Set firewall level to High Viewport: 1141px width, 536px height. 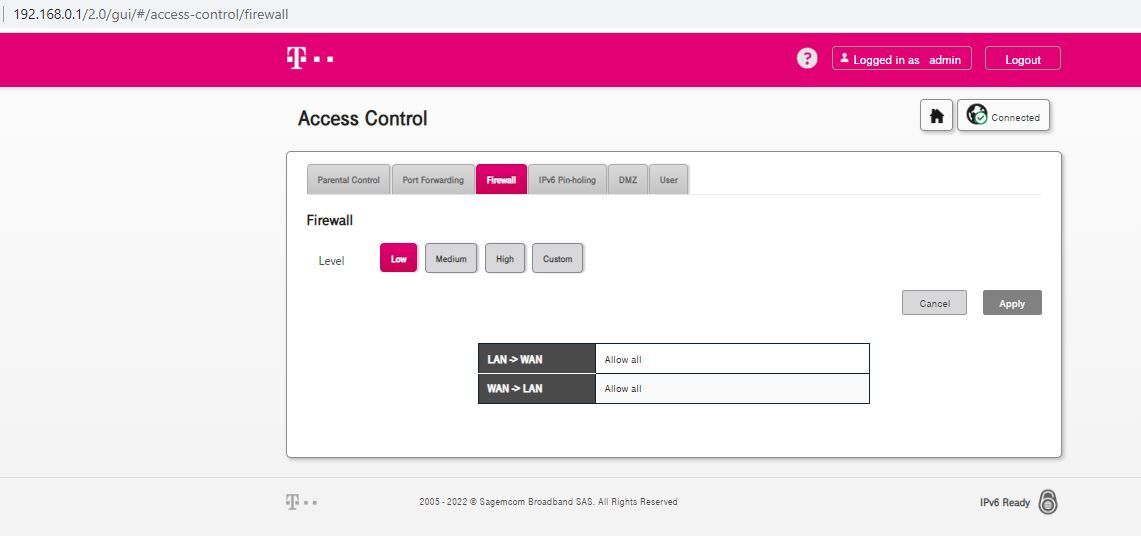(x=504, y=258)
